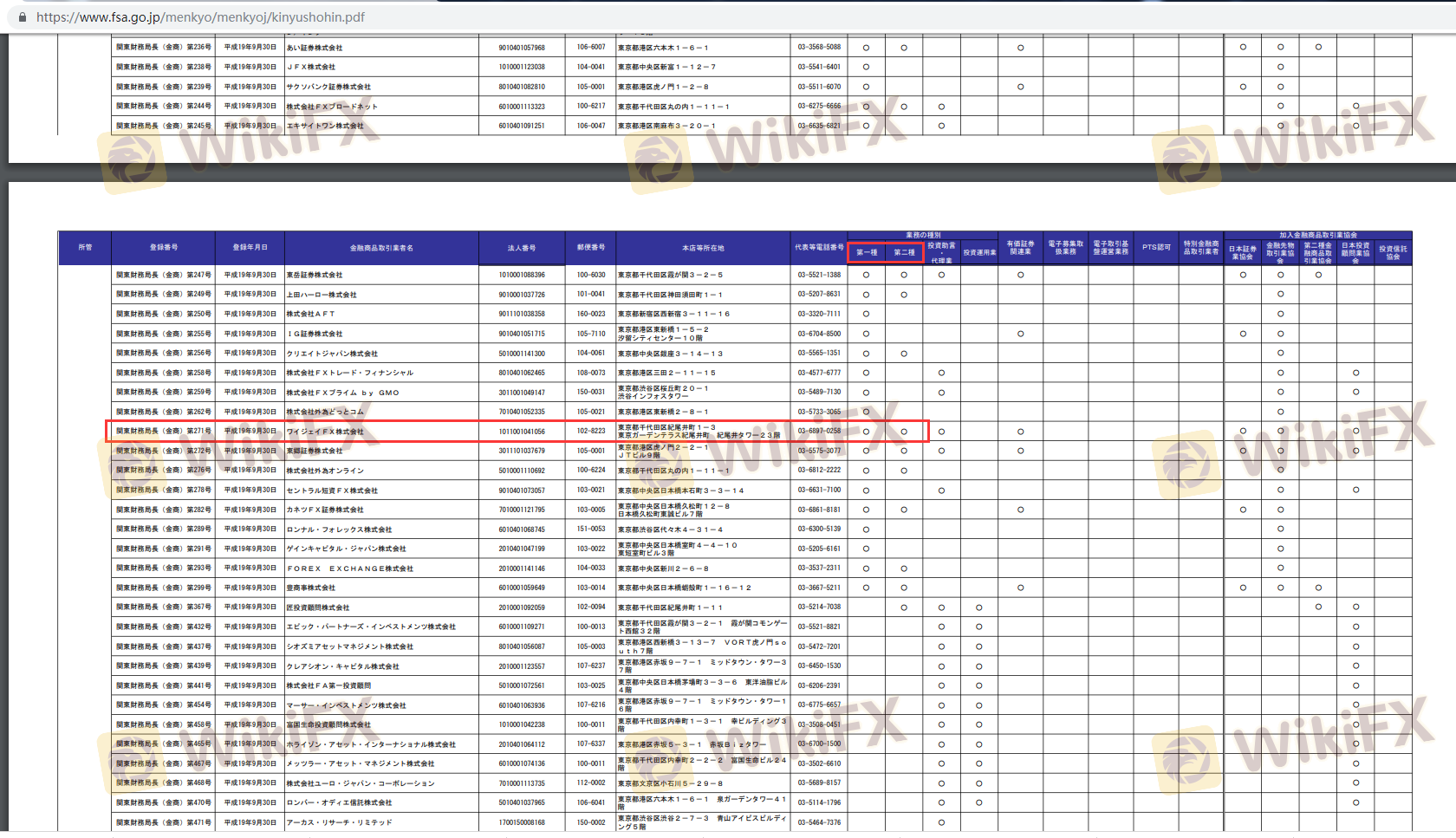Click corporate number 1011001041056
The image size is (1456, 838).
pyautogui.click(x=522, y=432)
